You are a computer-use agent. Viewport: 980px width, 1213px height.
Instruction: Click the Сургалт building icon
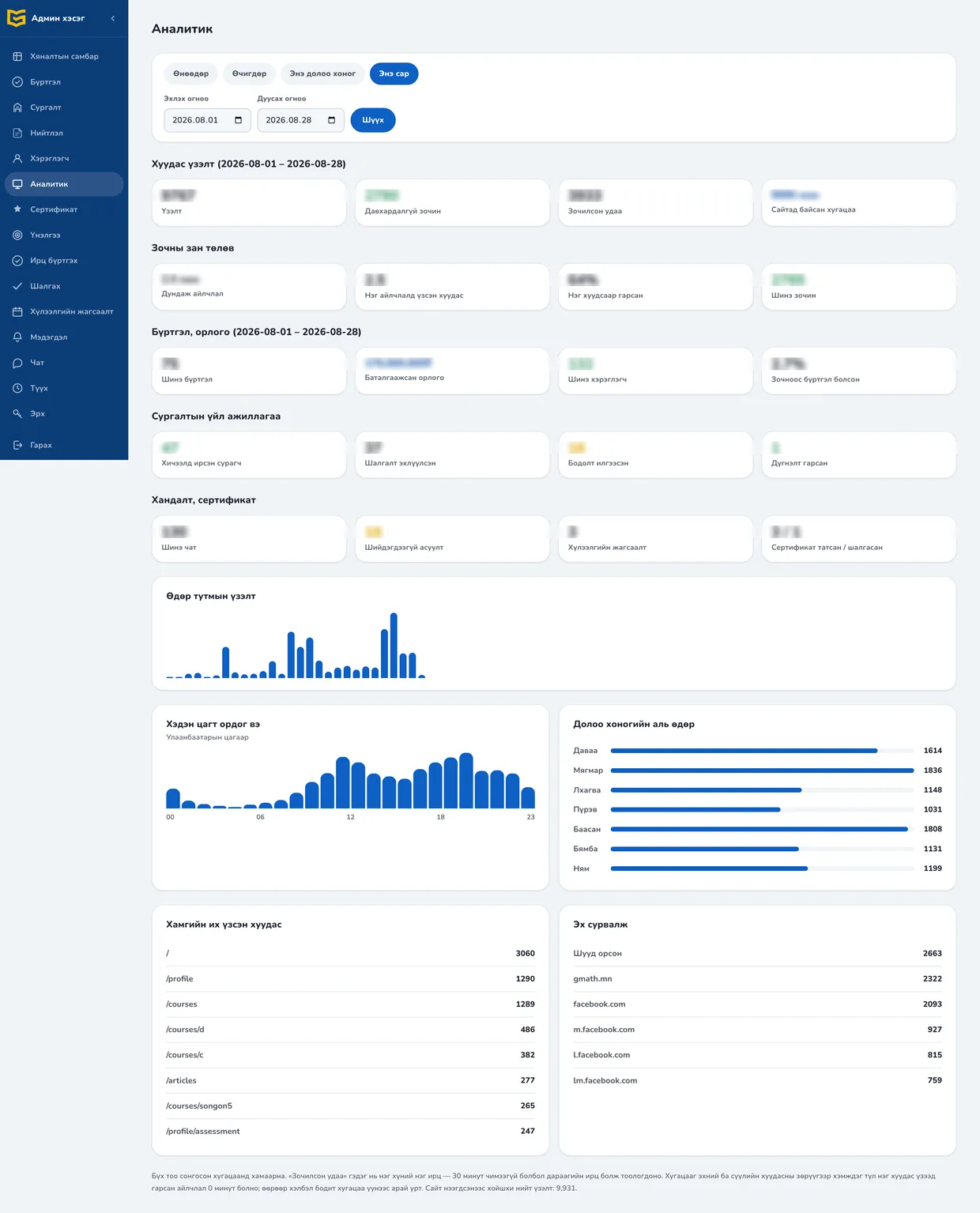pyautogui.click(x=17, y=107)
